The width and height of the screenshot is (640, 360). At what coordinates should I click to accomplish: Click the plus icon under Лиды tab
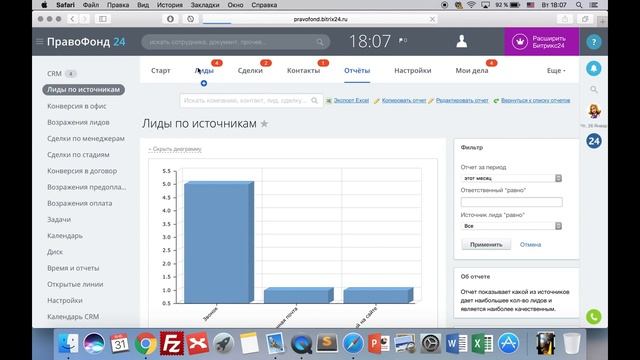tap(204, 83)
